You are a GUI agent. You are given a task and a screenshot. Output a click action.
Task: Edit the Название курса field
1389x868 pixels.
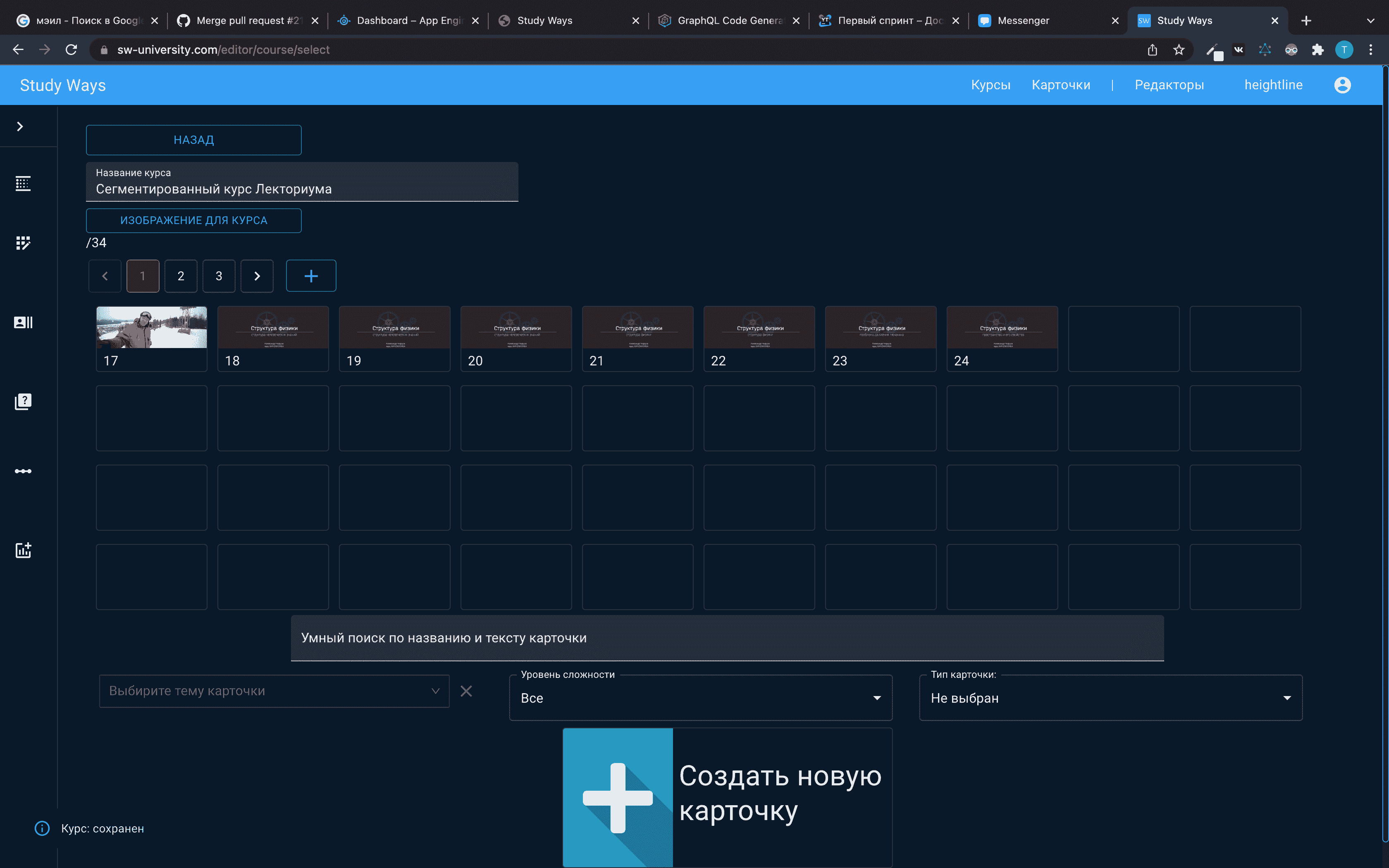(302, 183)
